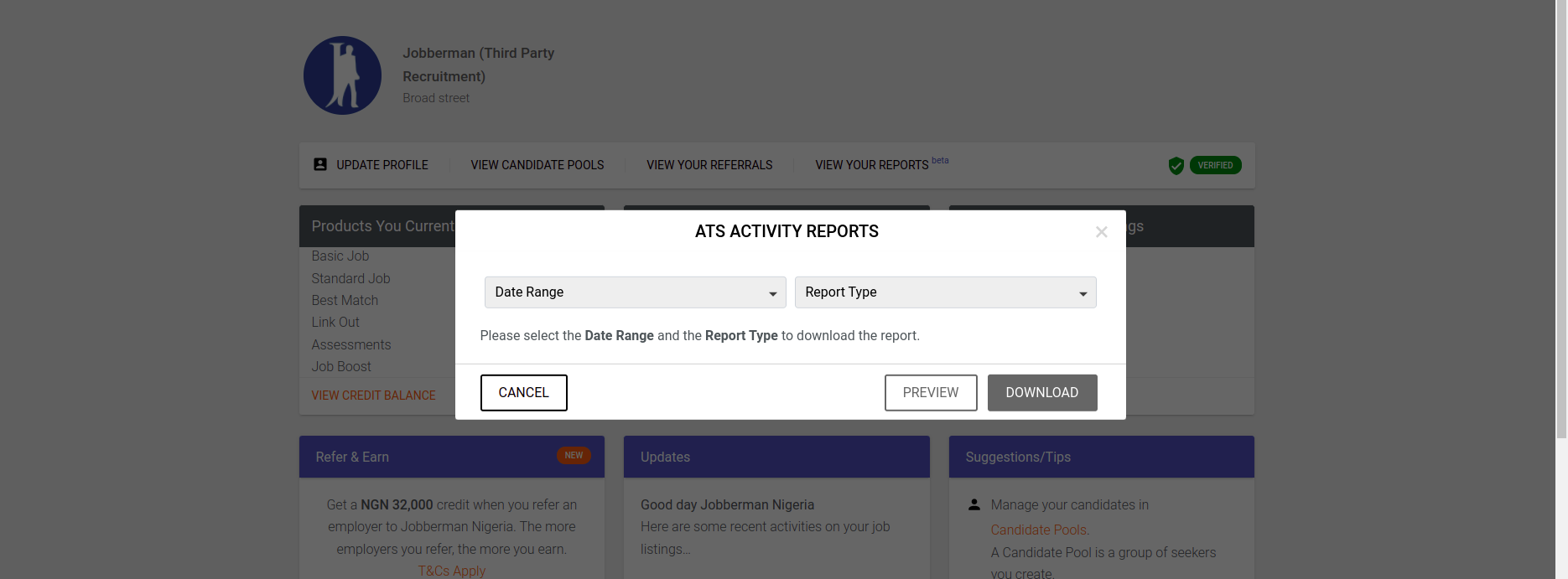Click the page vertical scrollbar
This screenshot has height=579, width=1568.
coord(1561,220)
